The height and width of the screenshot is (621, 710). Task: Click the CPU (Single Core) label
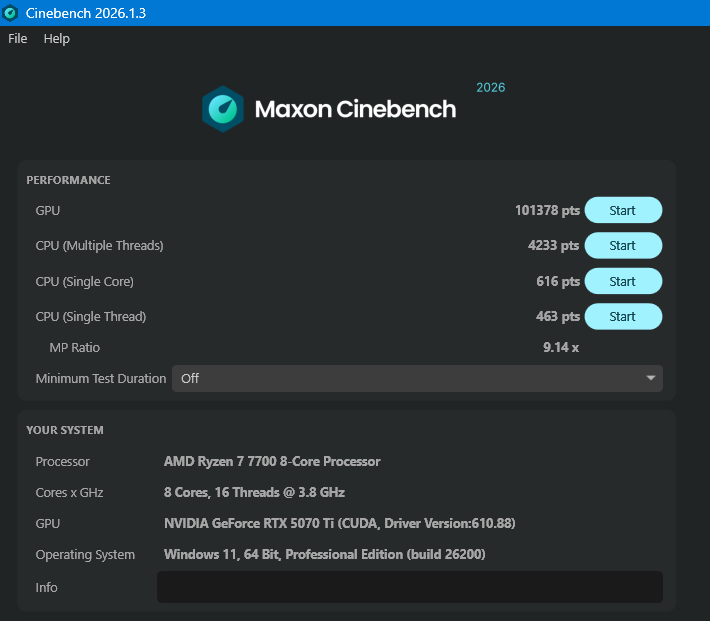[85, 281]
